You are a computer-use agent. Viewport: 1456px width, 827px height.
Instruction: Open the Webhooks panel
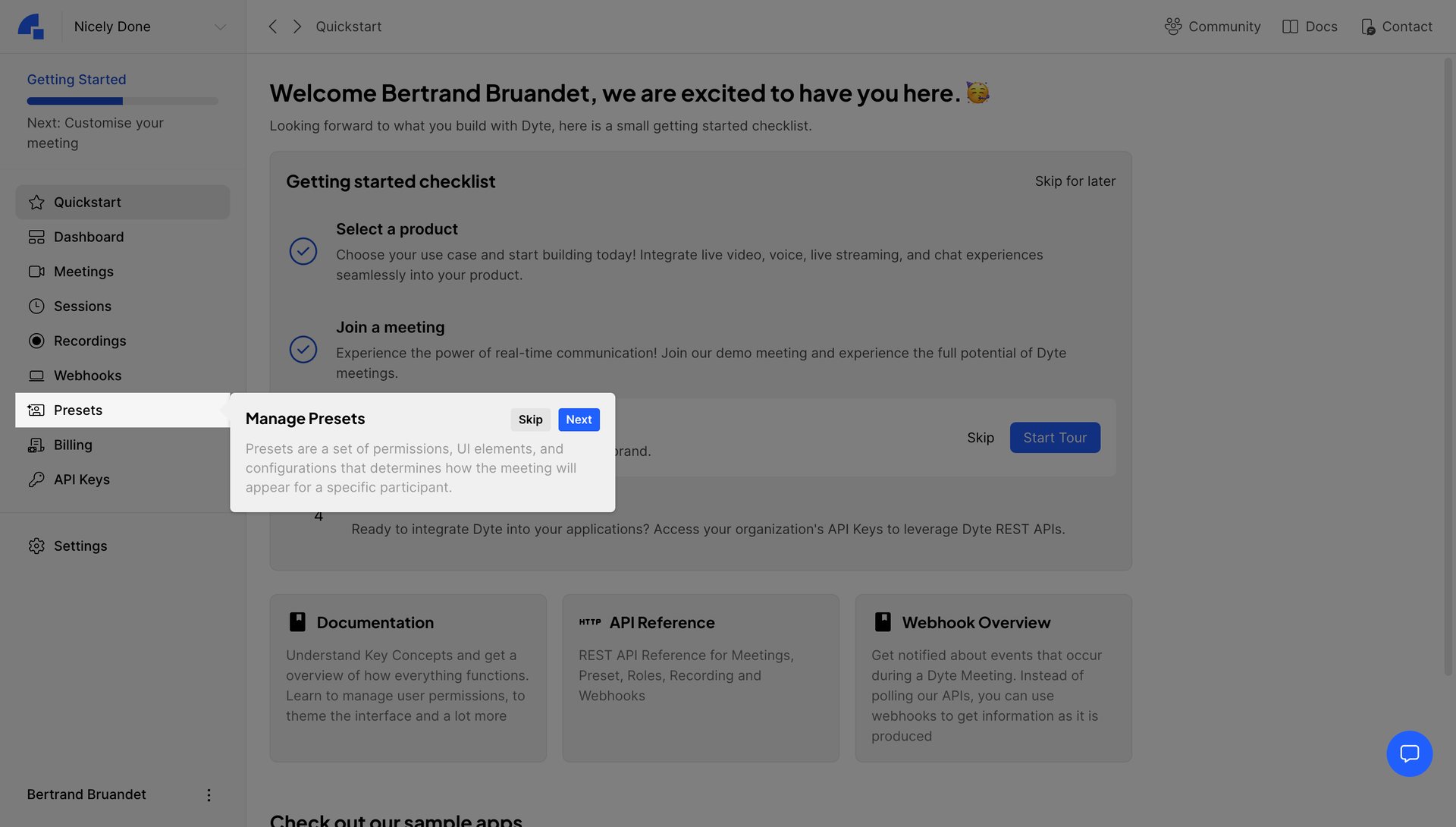pyautogui.click(x=87, y=375)
